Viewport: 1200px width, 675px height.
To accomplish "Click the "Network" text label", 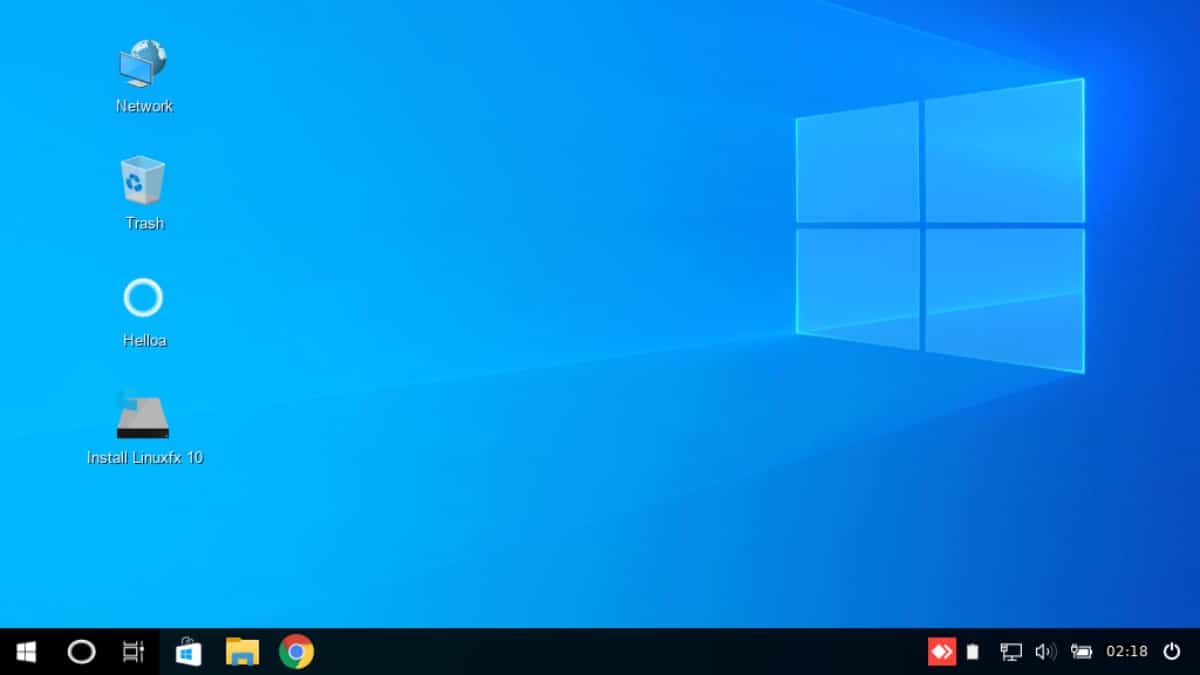I will 145,106.
